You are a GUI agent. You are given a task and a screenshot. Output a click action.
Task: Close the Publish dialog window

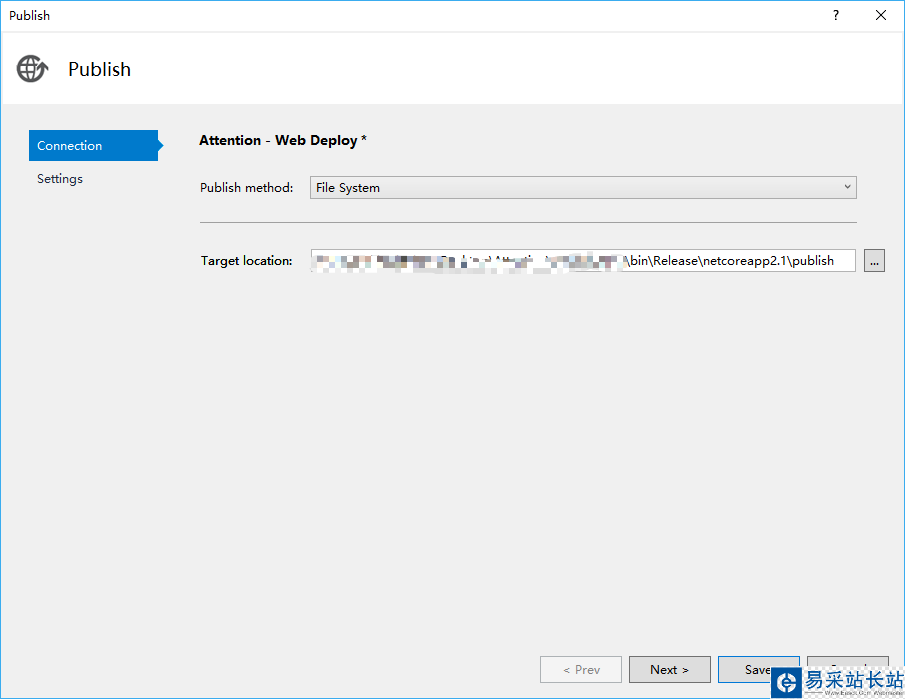[x=881, y=15]
